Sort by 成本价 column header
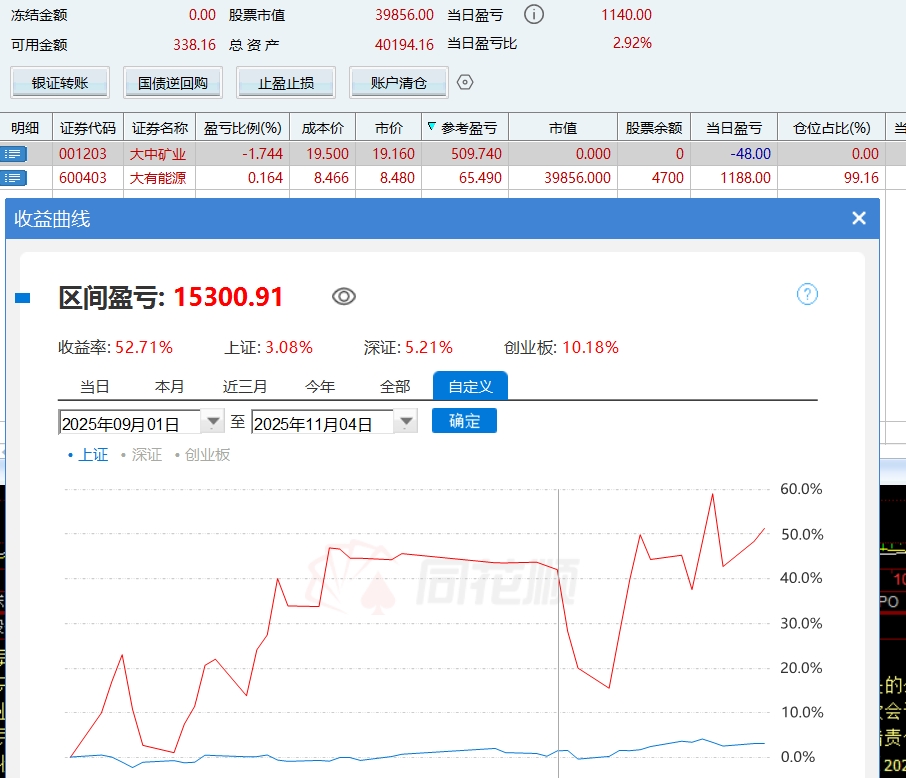The image size is (906, 778). (322, 128)
